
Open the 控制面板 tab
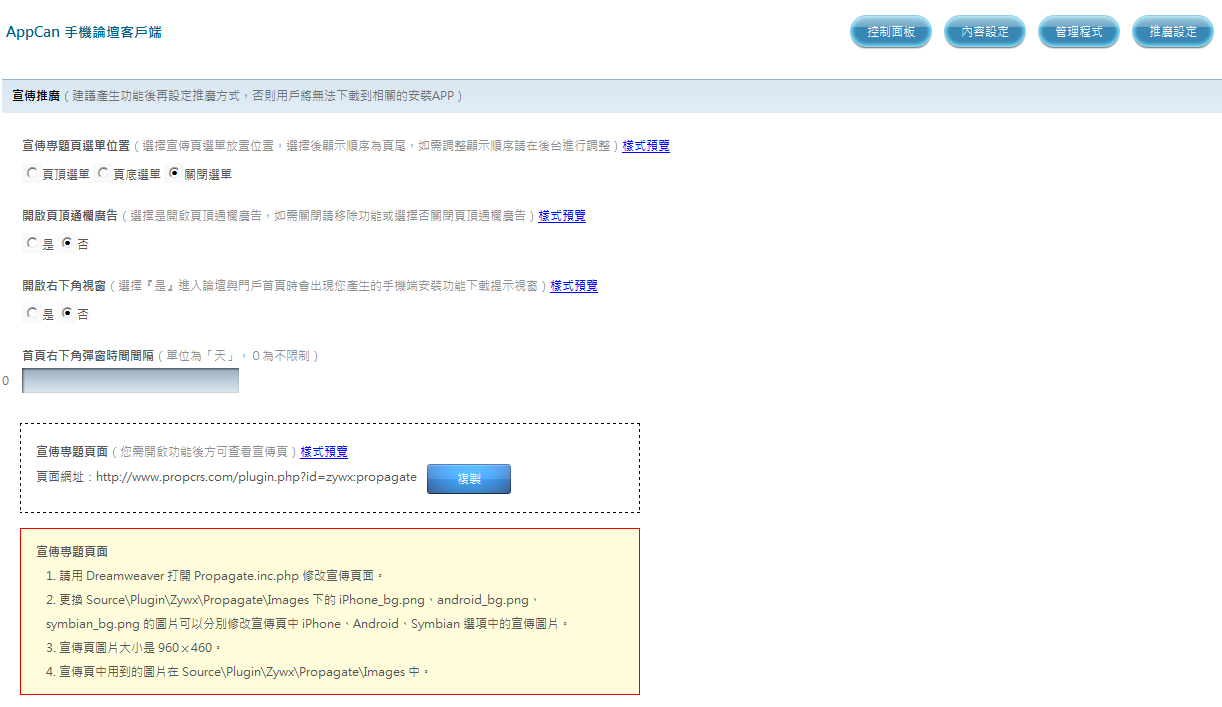(891, 32)
